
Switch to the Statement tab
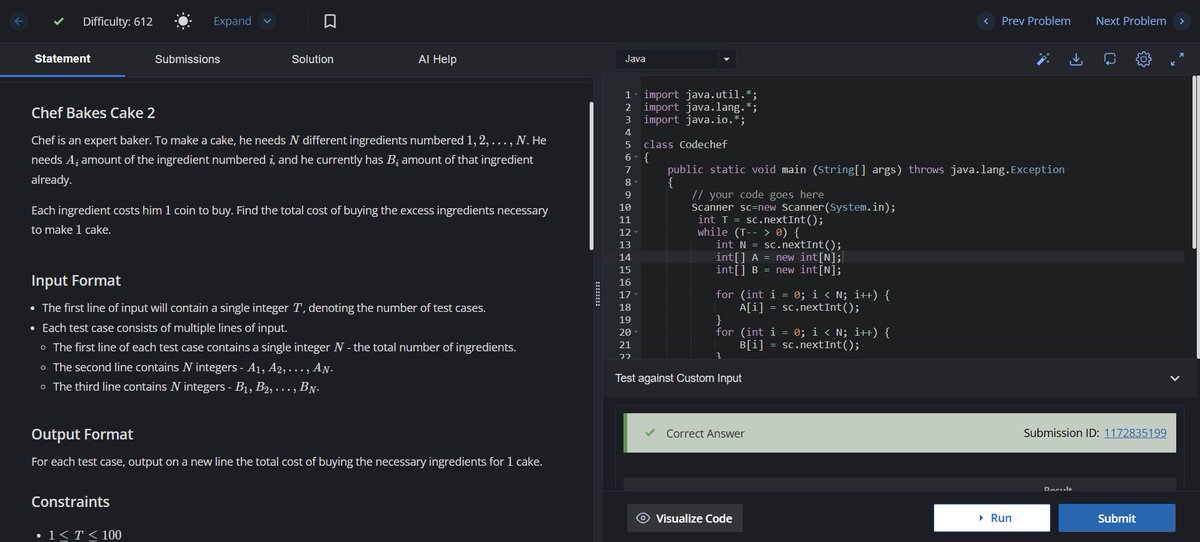click(x=62, y=58)
